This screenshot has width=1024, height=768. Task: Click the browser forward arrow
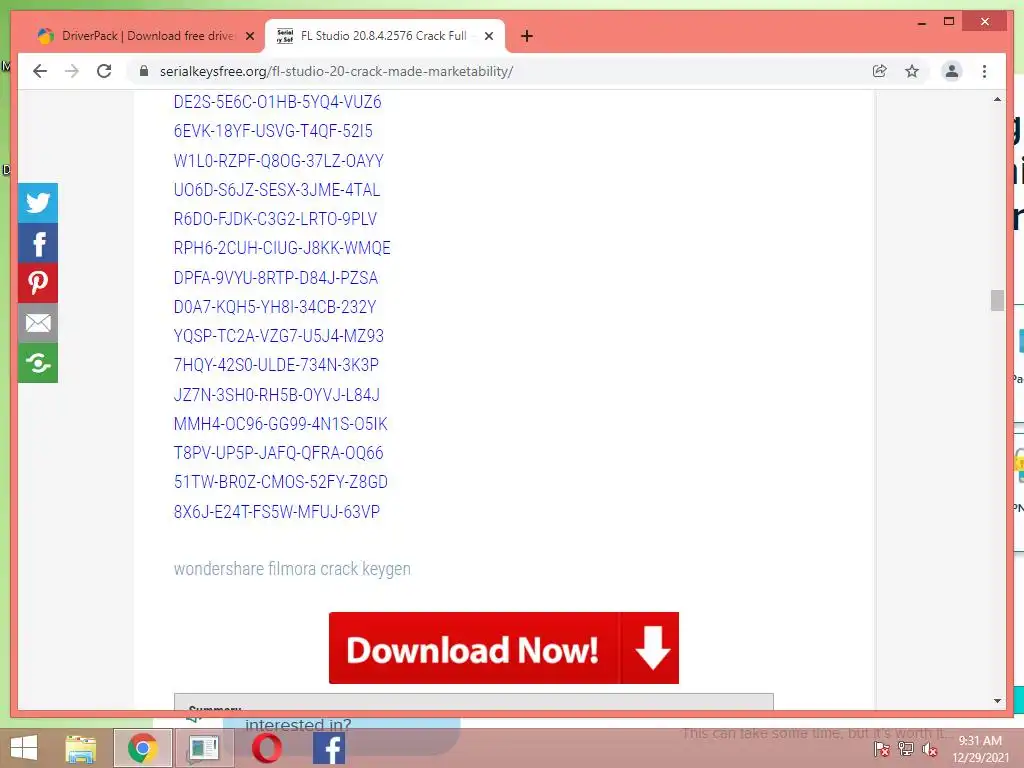coord(72,71)
